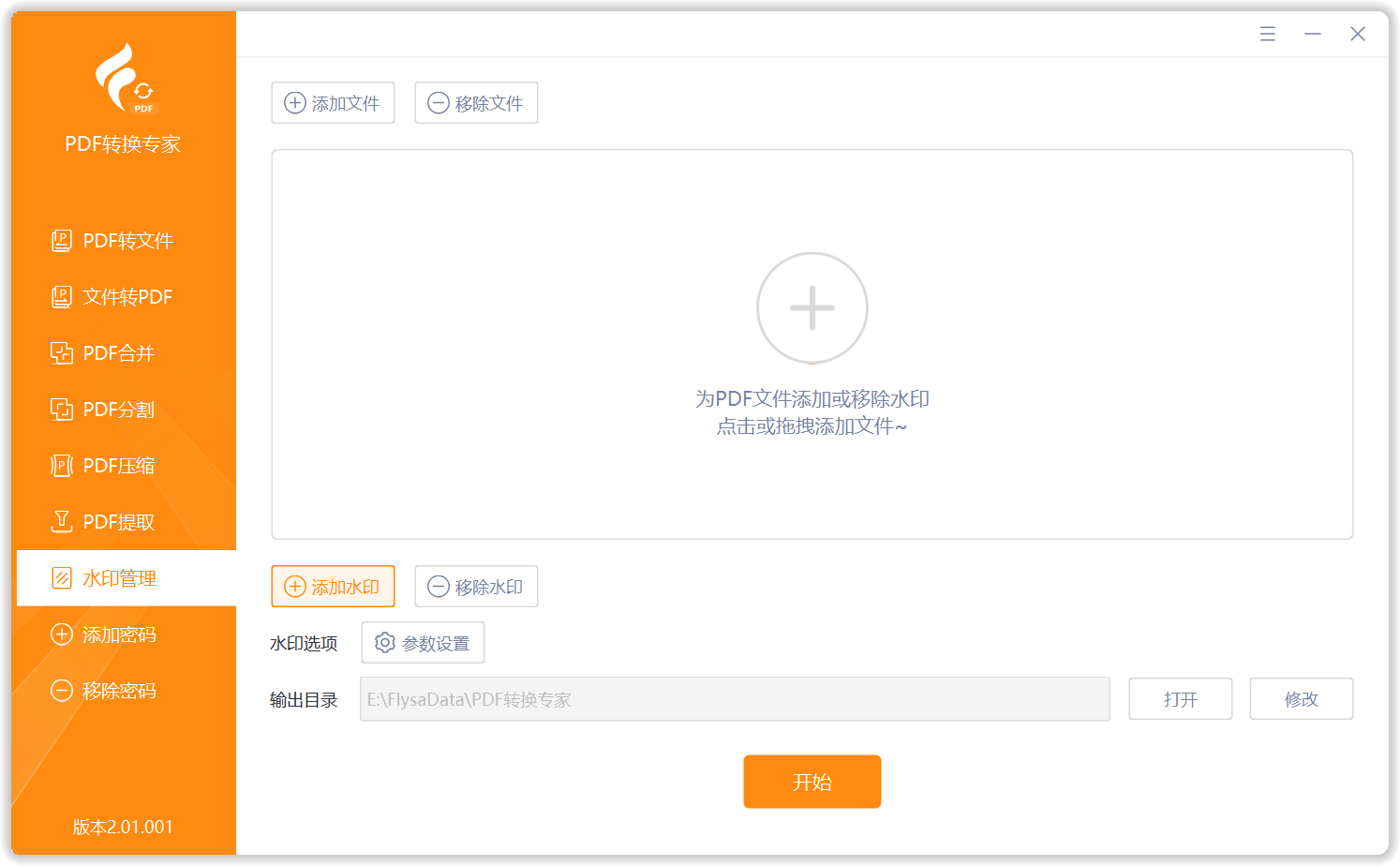The width and height of the screenshot is (1400, 866).
Task: Click the PDF转换专家 flame logo
Action: pyautogui.click(x=126, y=78)
